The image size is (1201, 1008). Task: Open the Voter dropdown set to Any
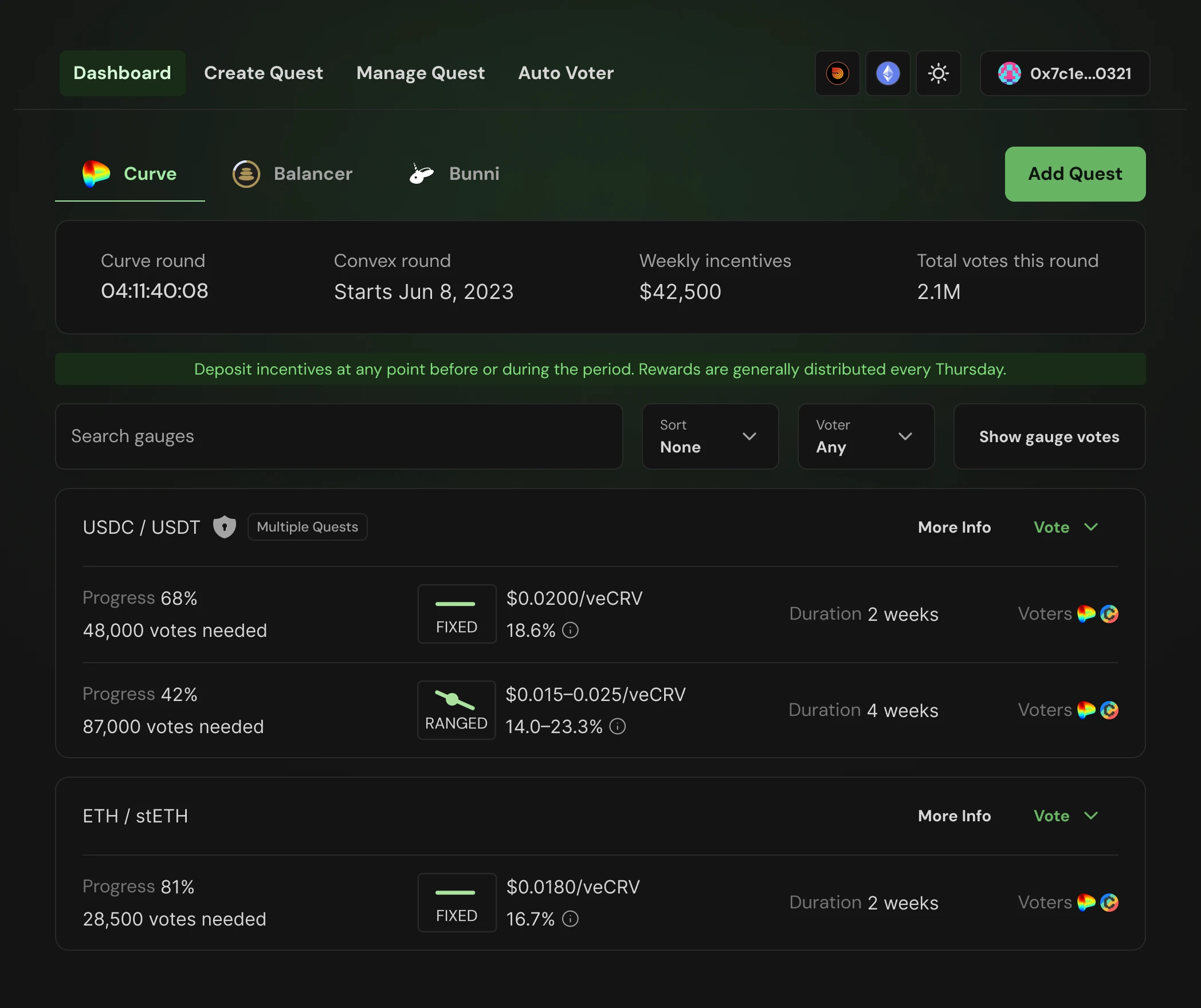(866, 436)
